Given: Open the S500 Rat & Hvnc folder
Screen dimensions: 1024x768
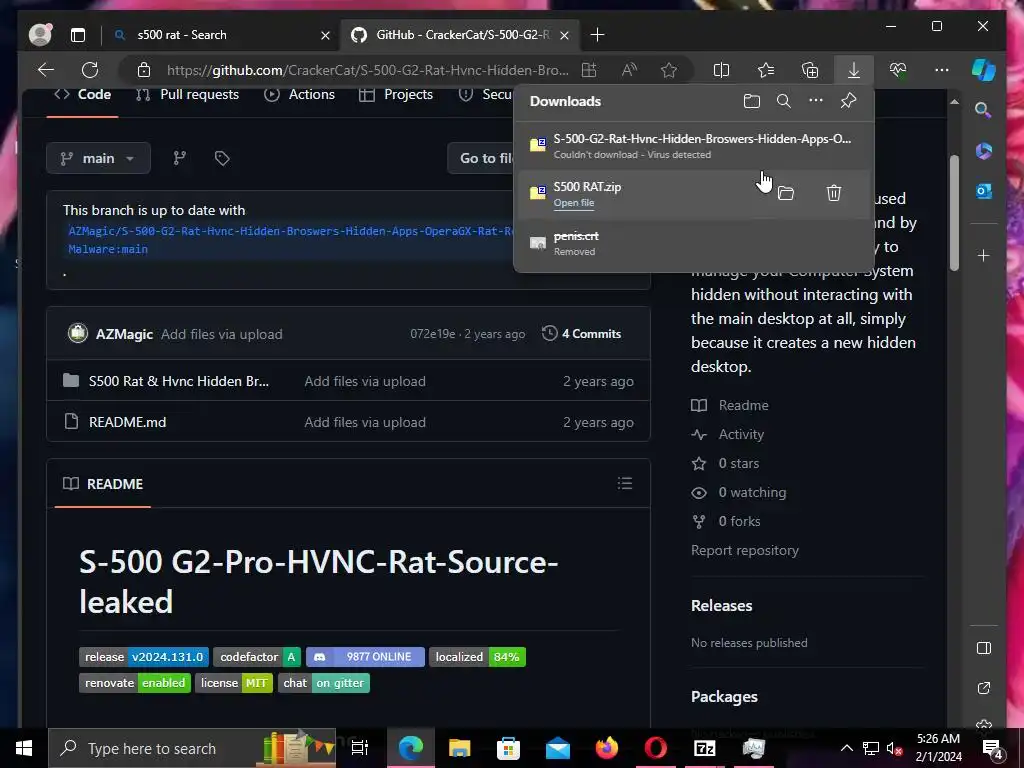Looking at the screenshot, I should pos(178,381).
